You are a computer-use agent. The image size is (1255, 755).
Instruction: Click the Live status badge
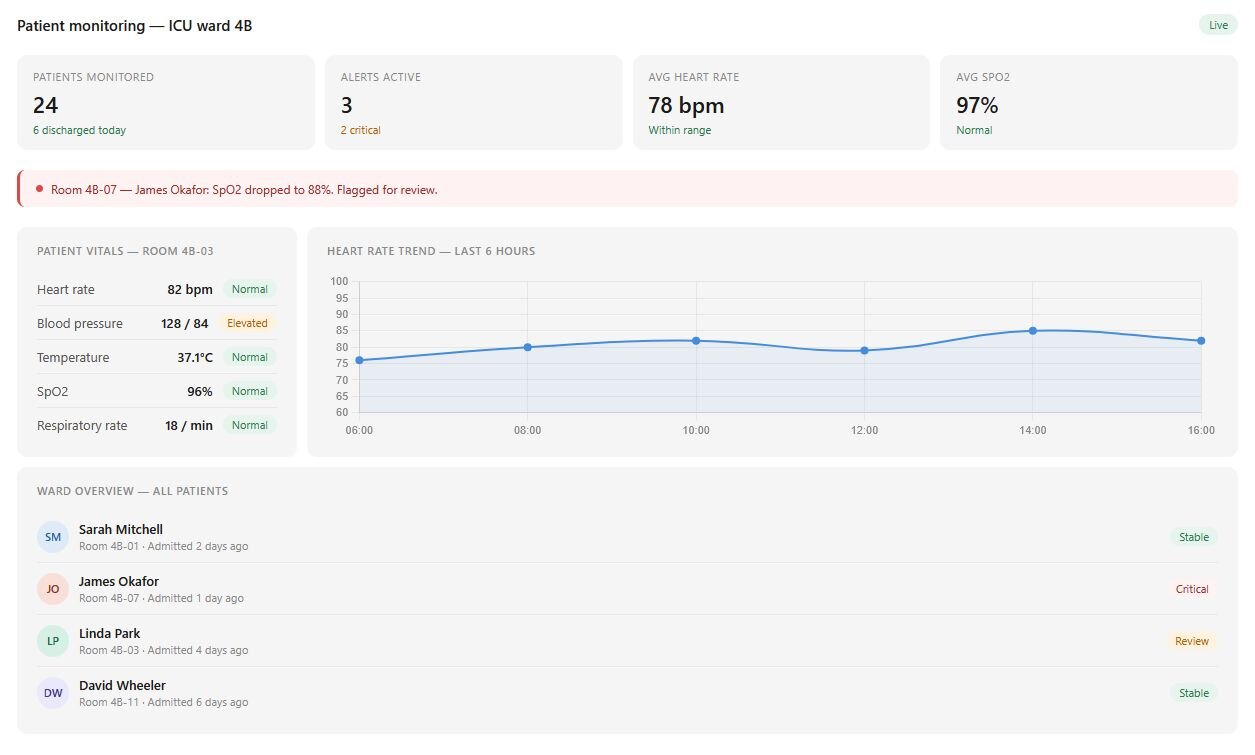pyautogui.click(x=1218, y=25)
